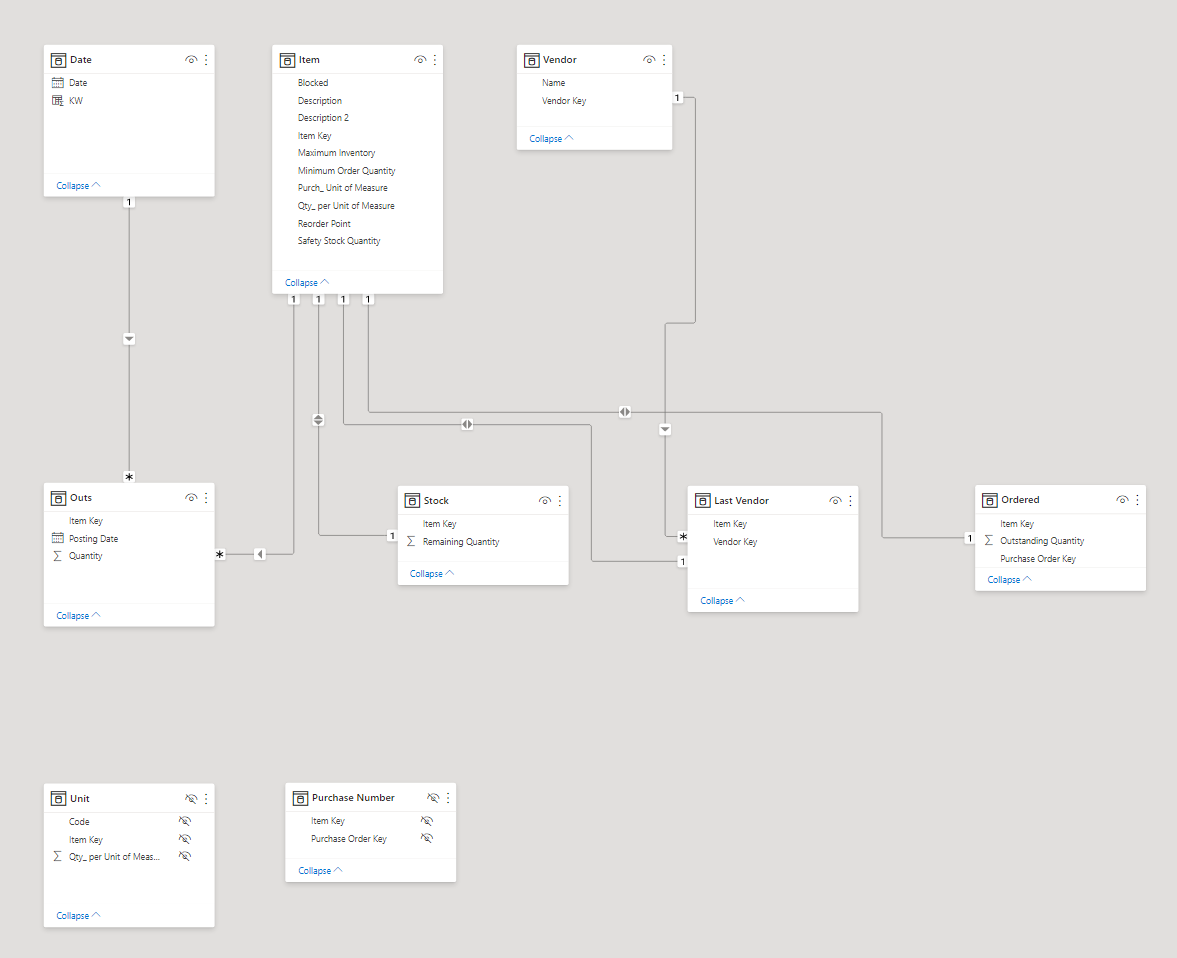Click the Purchase Number table header icon

pos(300,798)
